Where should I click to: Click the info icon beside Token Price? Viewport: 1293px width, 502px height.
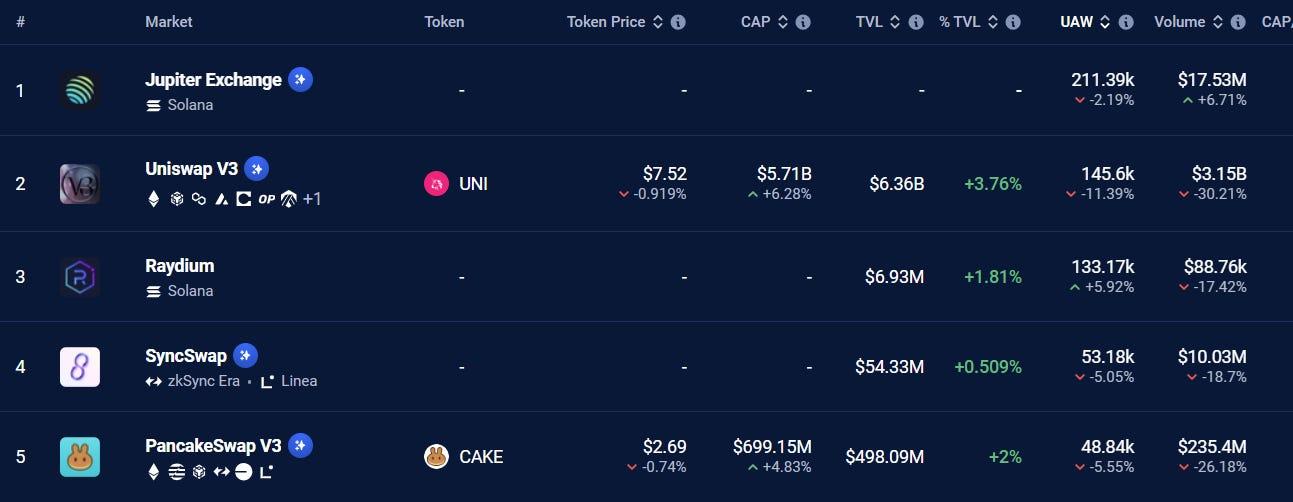(x=678, y=22)
